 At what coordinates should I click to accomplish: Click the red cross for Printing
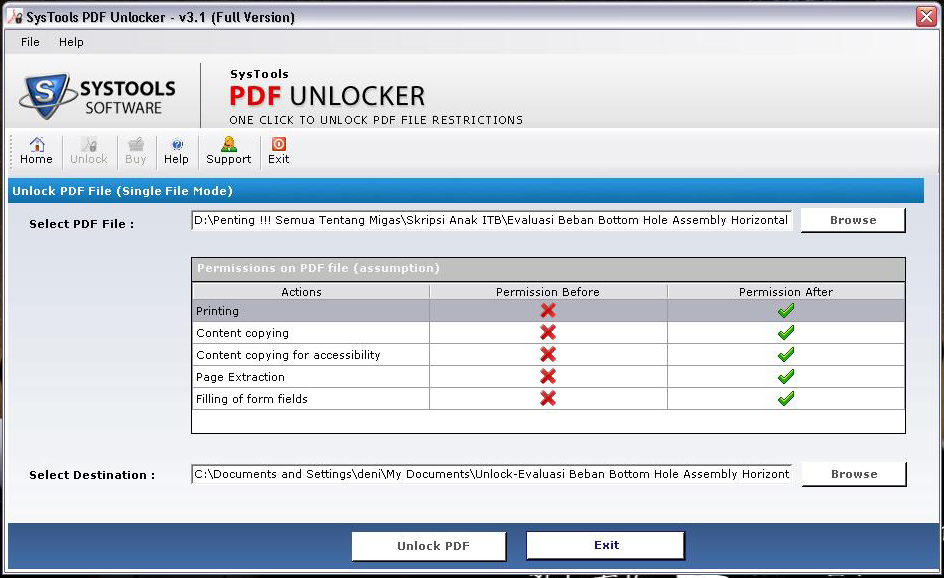click(548, 311)
